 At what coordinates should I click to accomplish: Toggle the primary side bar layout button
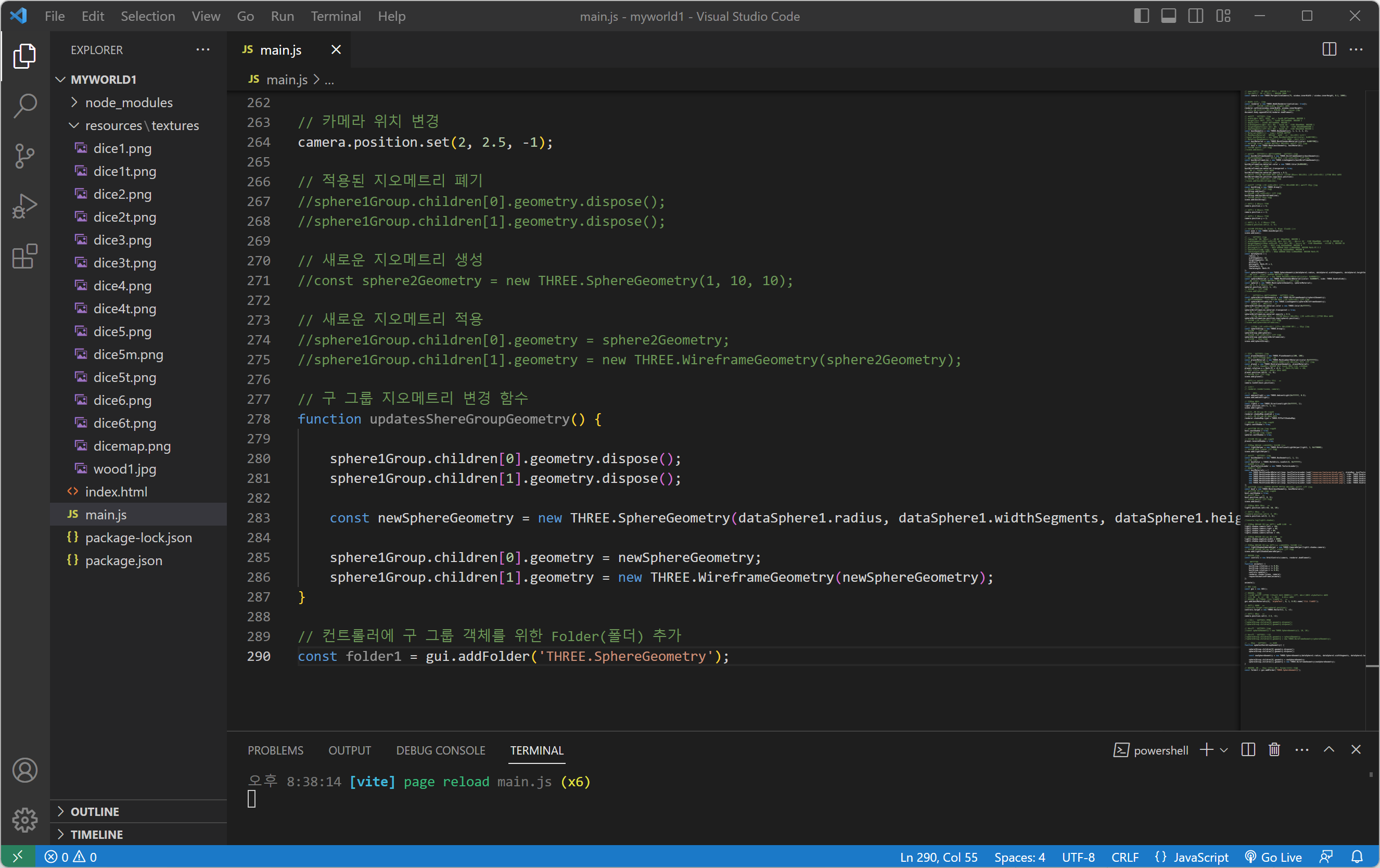coord(1141,16)
